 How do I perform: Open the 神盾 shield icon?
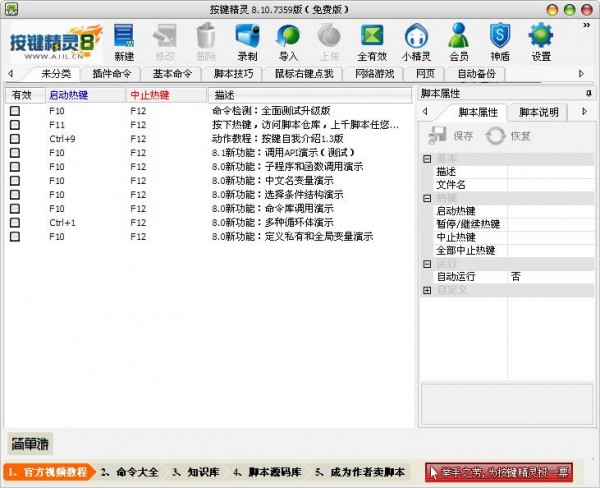(500, 42)
